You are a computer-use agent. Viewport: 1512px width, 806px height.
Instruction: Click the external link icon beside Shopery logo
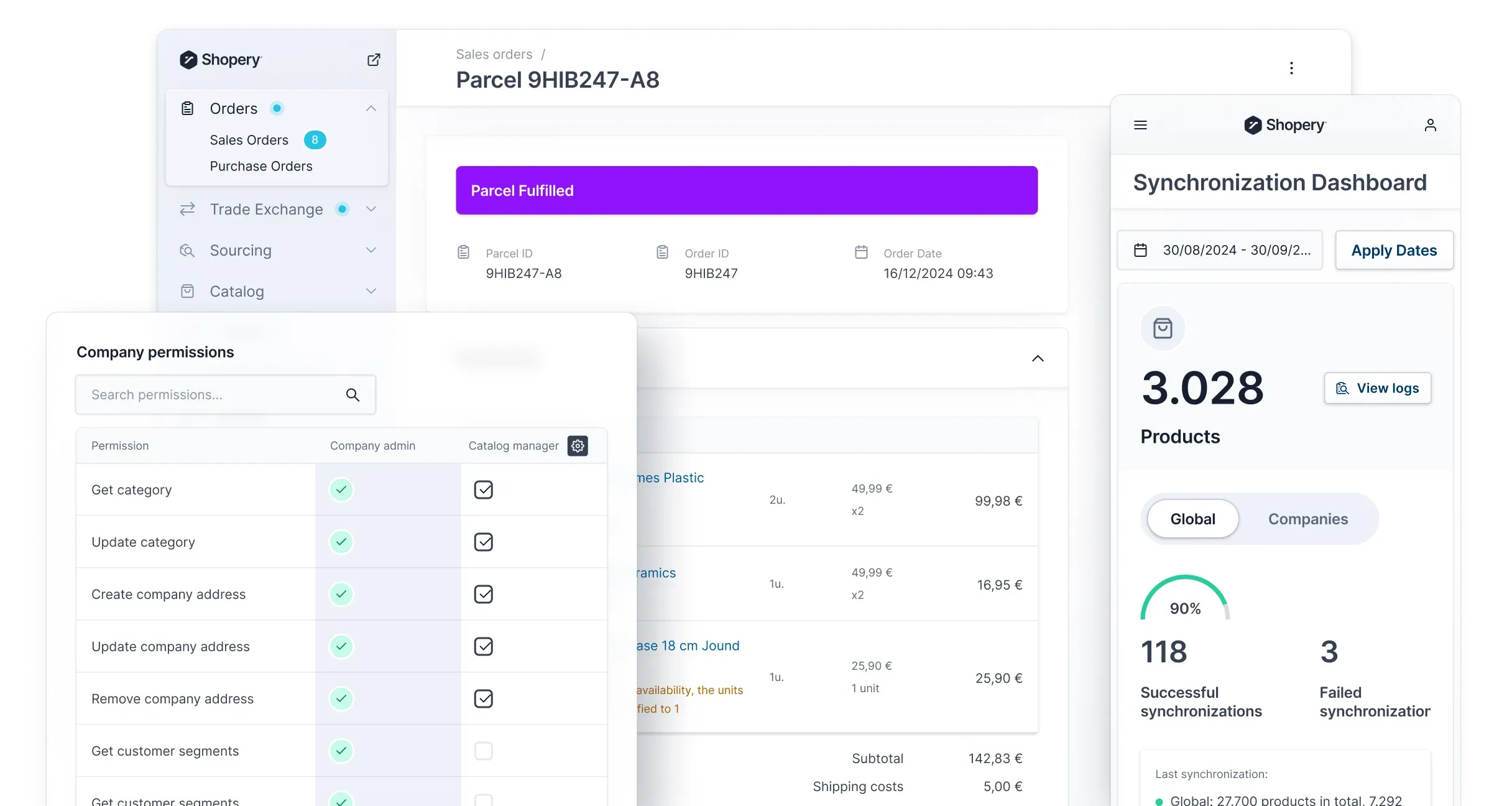[x=374, y=60]
